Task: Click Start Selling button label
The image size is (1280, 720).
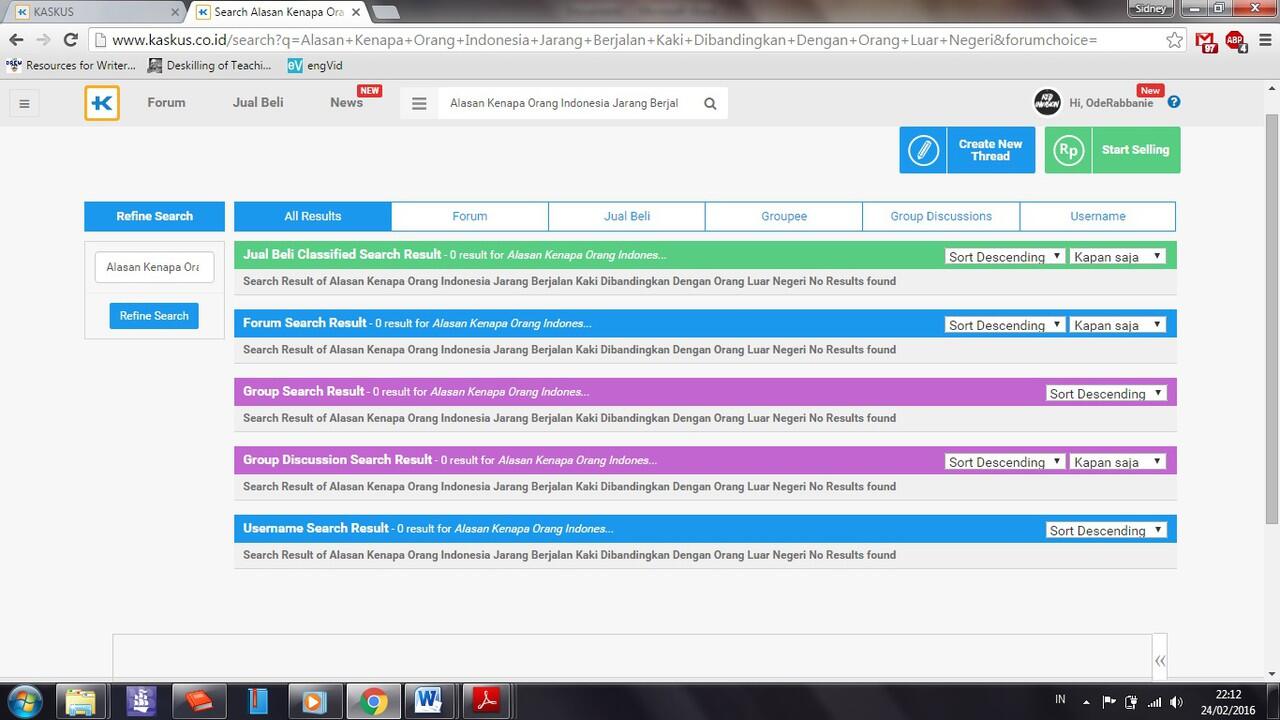Action: pos(1135,150)
